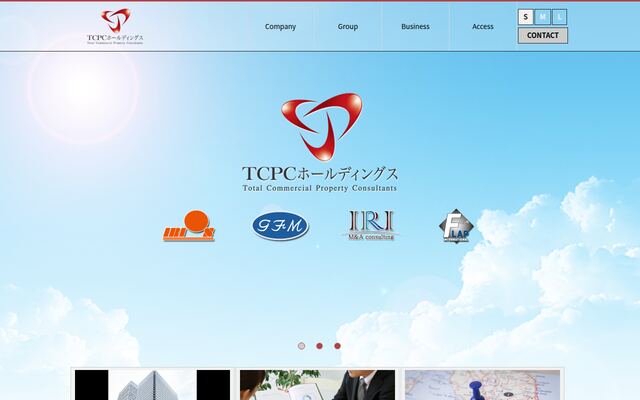Click the large TCPC Holdings center logo
This screenshot has width=640, height=400.
[320, 142]
